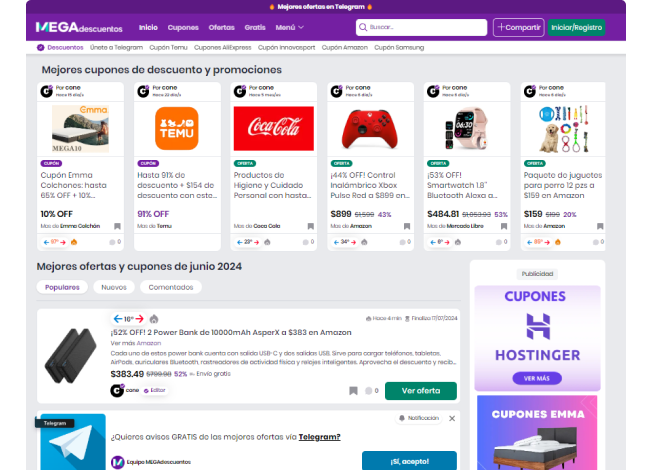Close the Telegram notification banner
This screenshot has height=470, width=652.
(x=452, y=418)
